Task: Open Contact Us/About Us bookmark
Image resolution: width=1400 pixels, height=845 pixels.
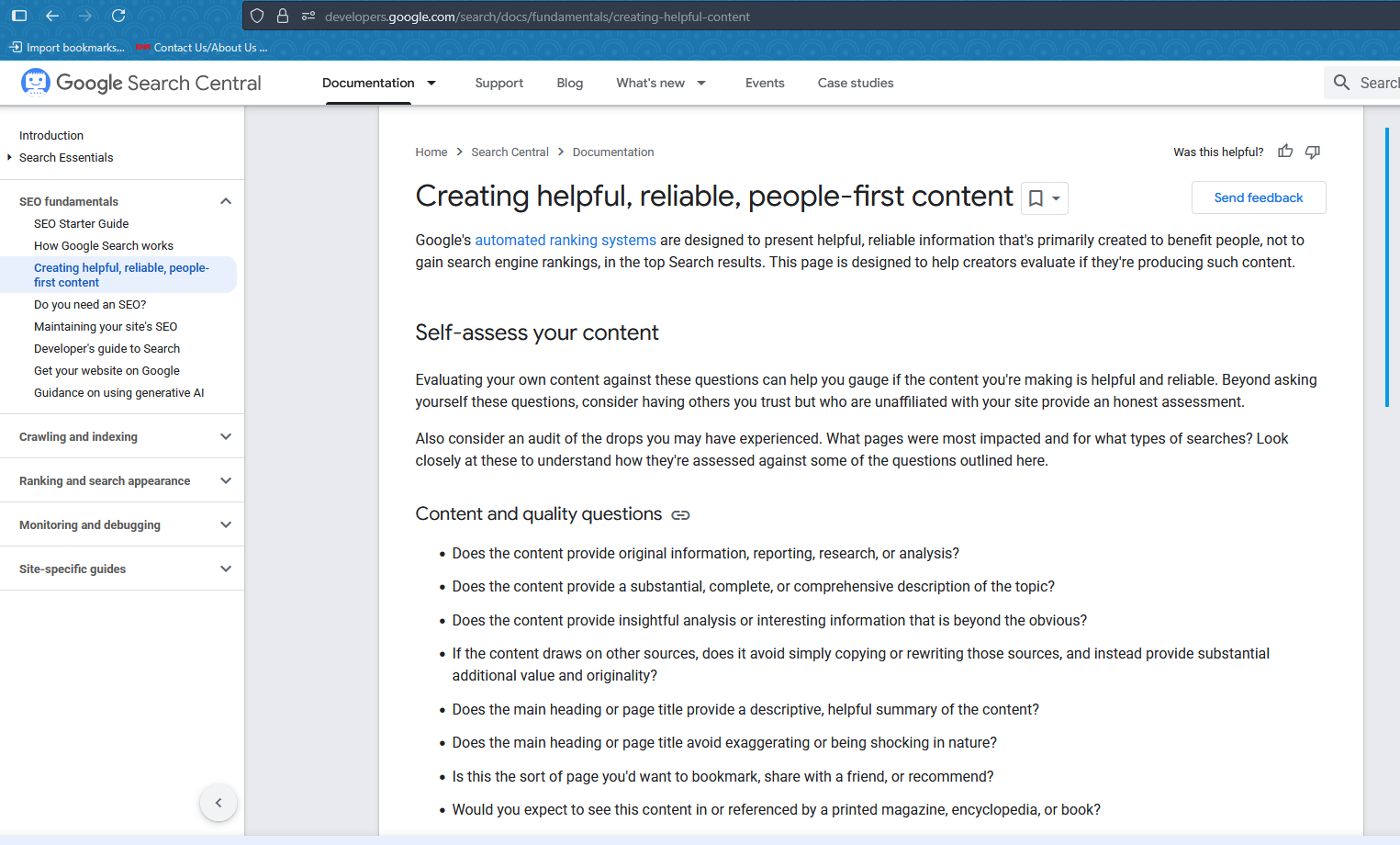Action: [x=201, y=48]
